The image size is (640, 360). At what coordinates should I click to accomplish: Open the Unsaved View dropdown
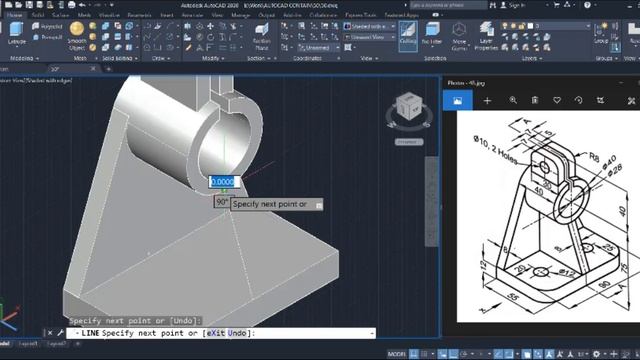pyautogui.click(x=369, y=37)
